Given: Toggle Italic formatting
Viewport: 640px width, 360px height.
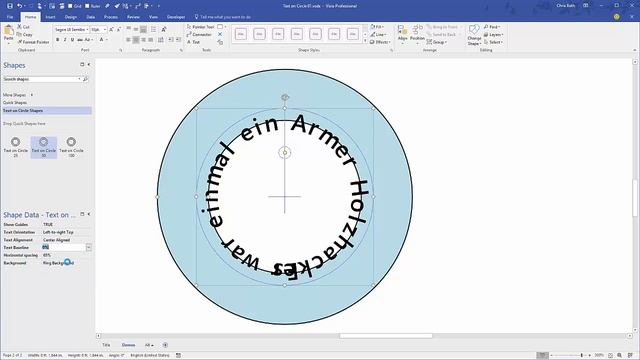Looking at the screenshot, I should (x=65, y=40).
